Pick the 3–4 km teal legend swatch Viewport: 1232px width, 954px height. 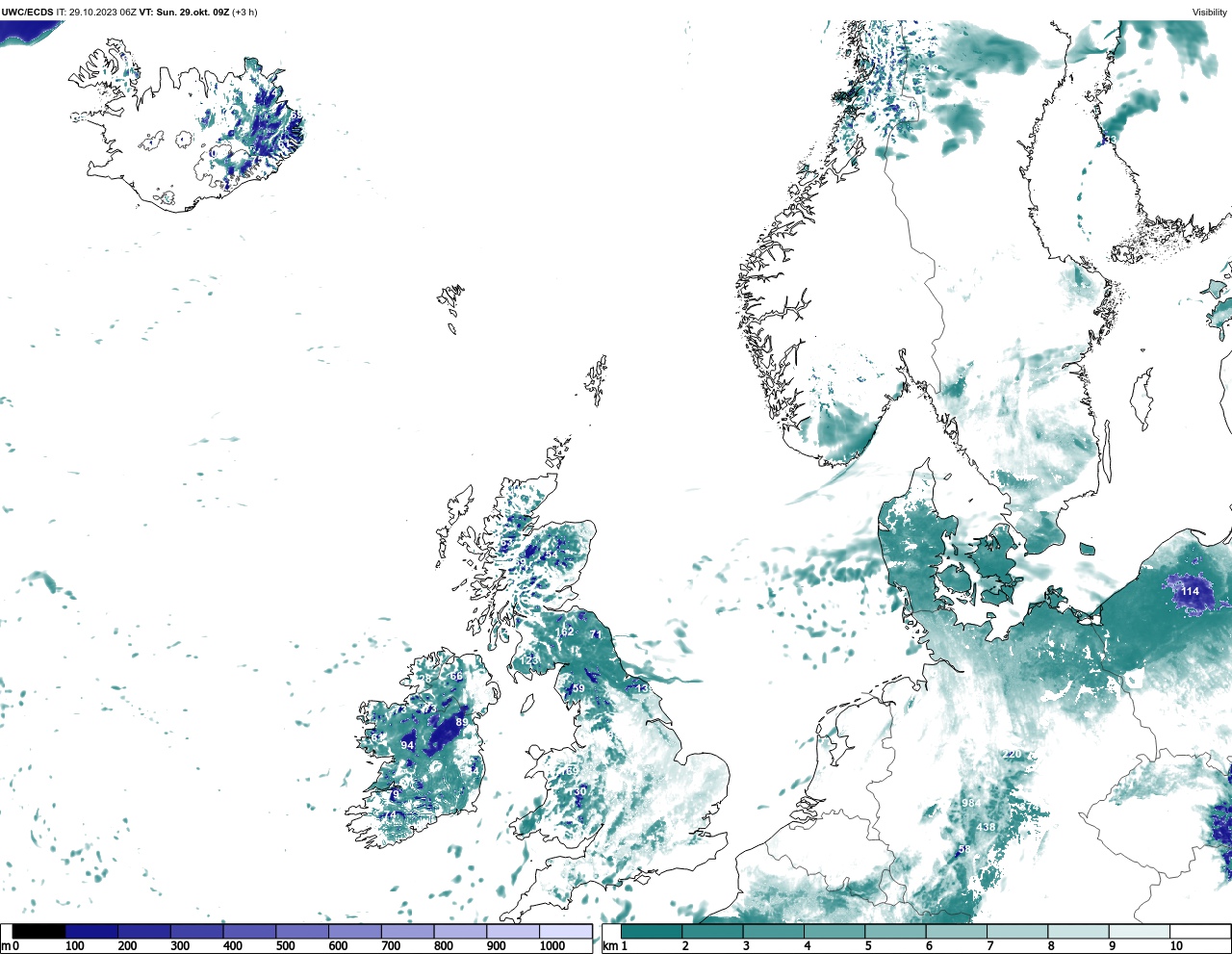(x=774, y=932)
